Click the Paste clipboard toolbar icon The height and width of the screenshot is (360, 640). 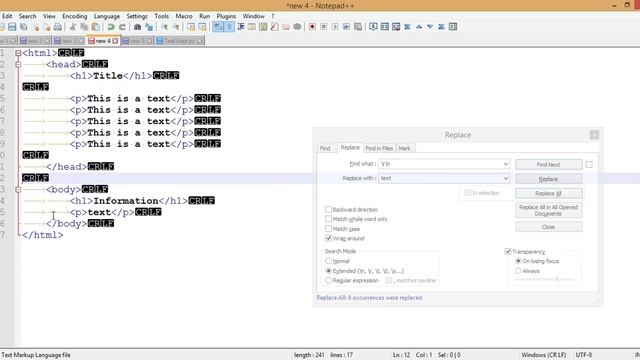pyautogui.click(x=96, y=27)
